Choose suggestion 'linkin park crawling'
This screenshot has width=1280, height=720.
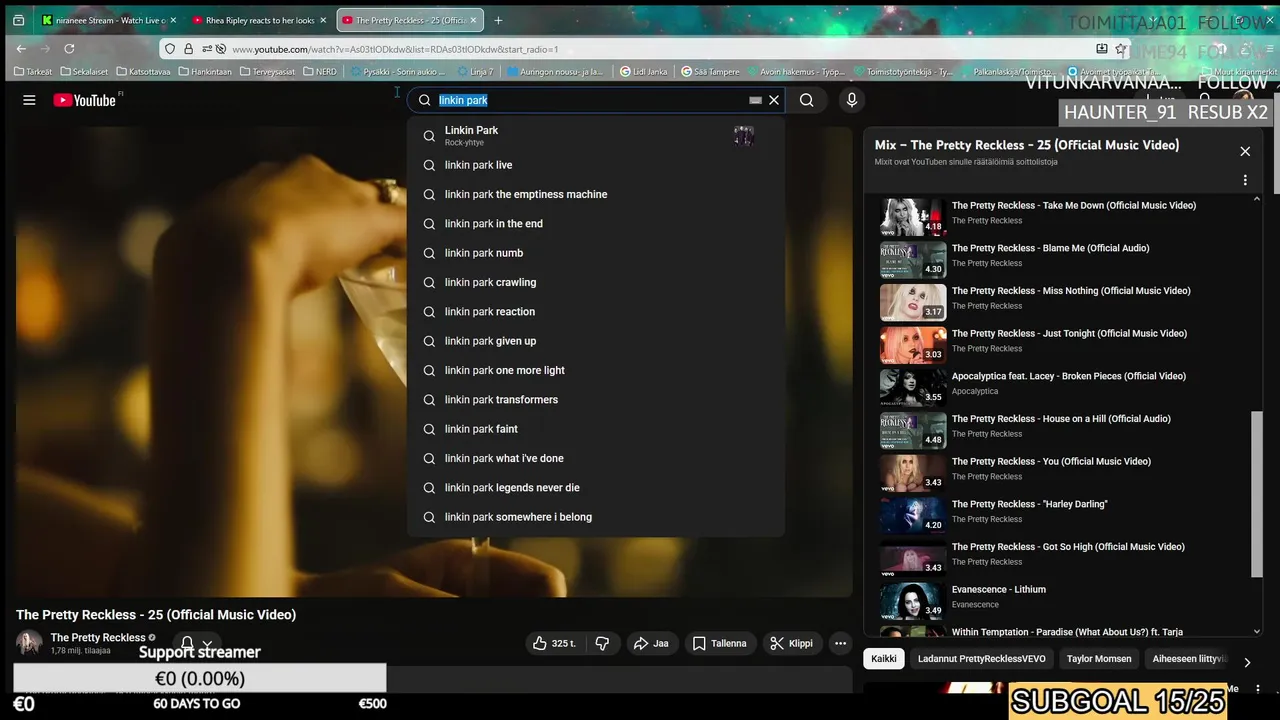pos(596,282)
